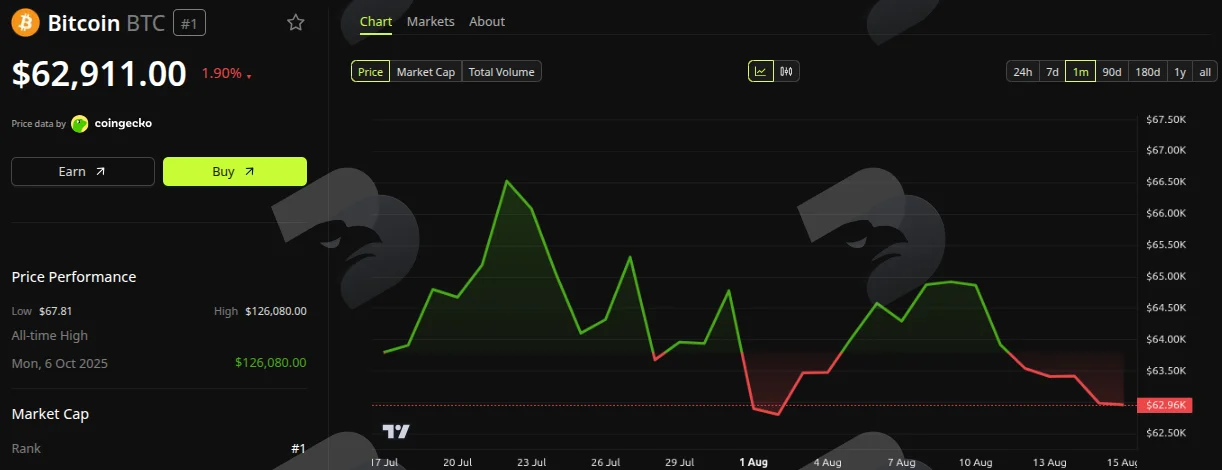This screenshot has width=1222, height=470.
Task: Click the #1 rank badge
Action: tap(189, 23)
